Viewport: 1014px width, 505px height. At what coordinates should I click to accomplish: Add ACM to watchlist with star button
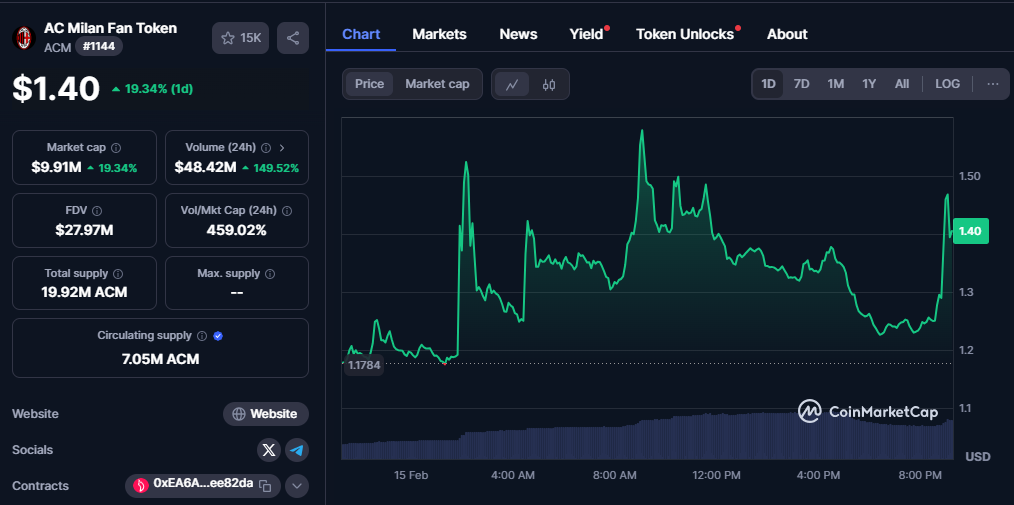click(240, 38)
